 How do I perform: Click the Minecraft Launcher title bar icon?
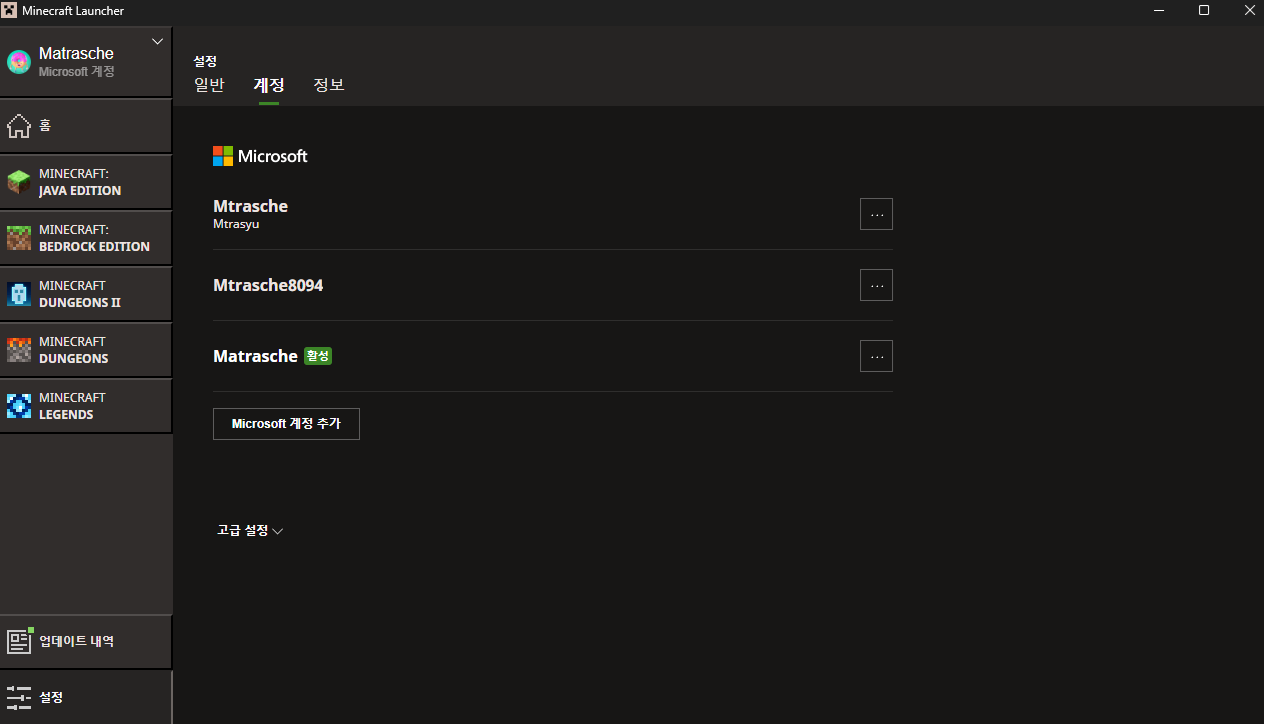(10, 10)
